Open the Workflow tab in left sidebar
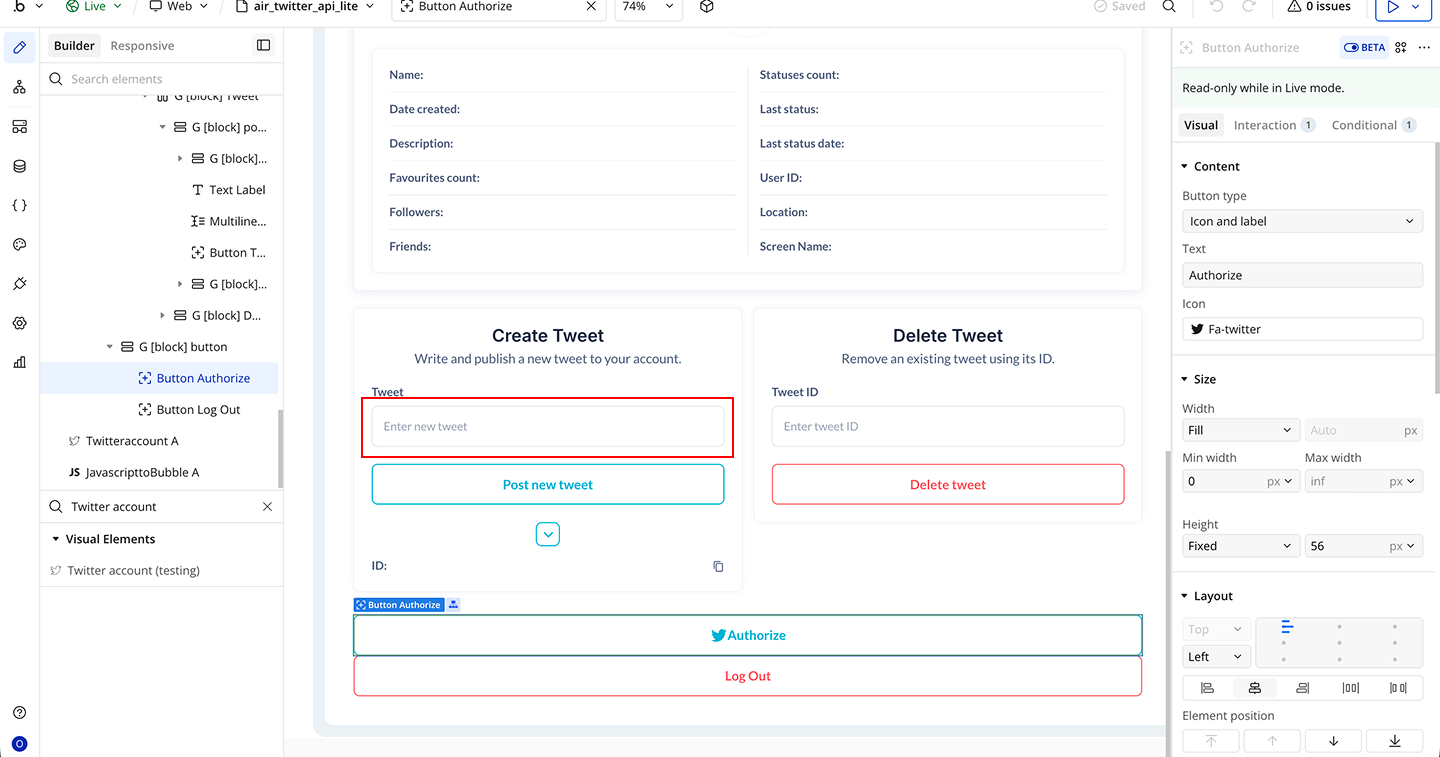Screen dimensions: 1440x757 tap(19, 87)
